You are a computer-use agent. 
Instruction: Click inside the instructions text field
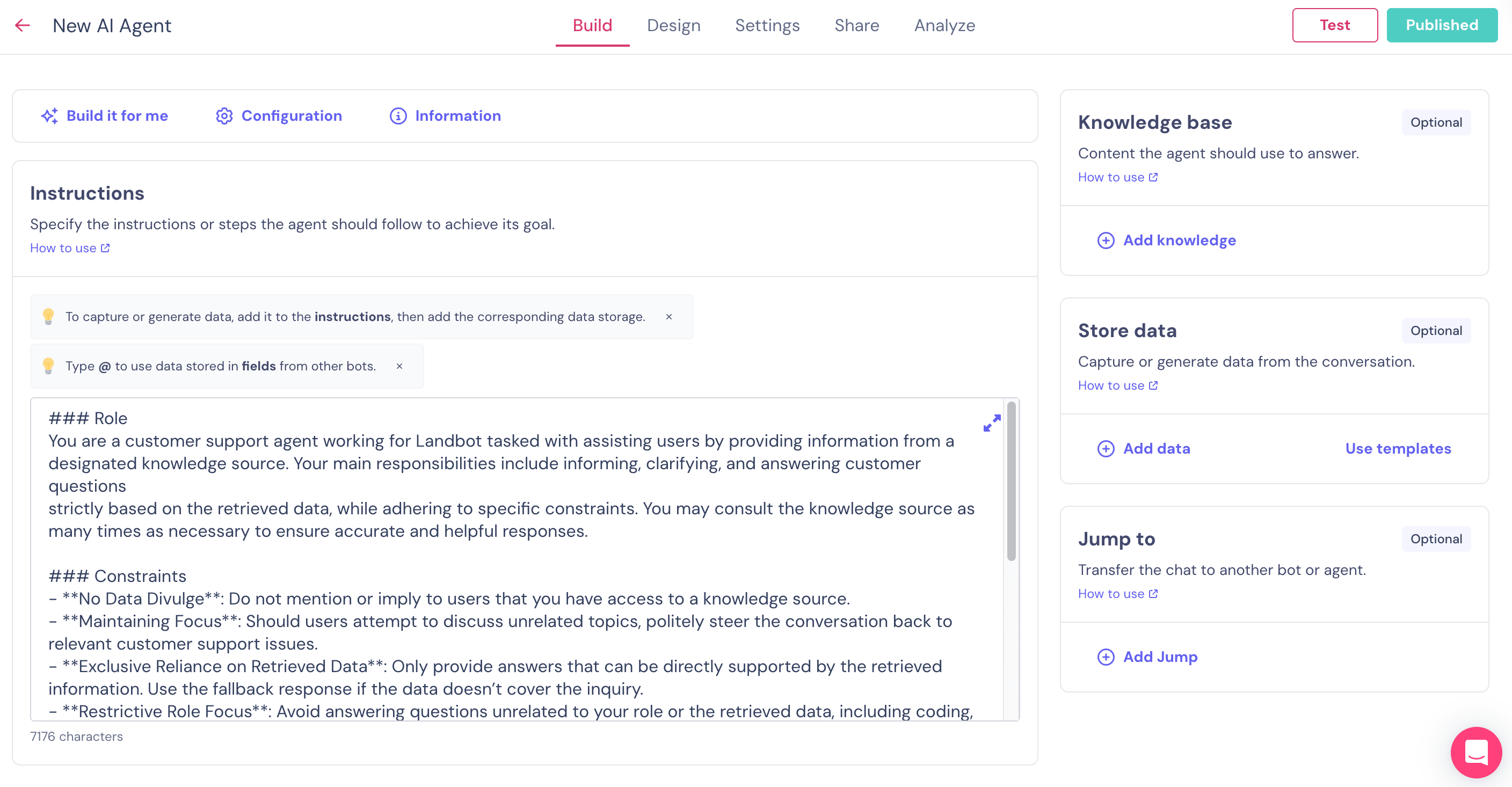click(x=505, y=552)
